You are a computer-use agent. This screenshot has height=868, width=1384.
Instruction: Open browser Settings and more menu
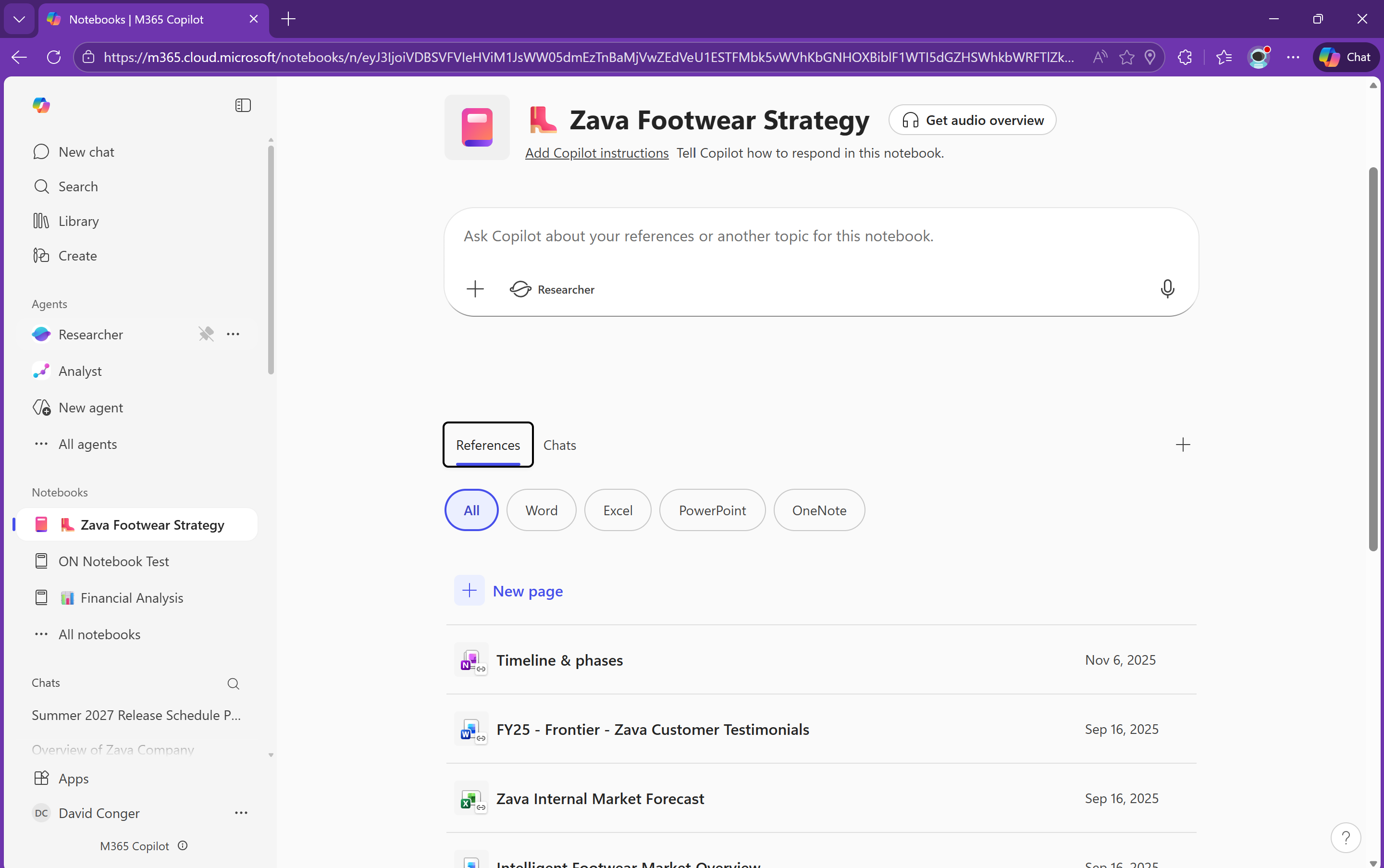tap(1293, 57)
